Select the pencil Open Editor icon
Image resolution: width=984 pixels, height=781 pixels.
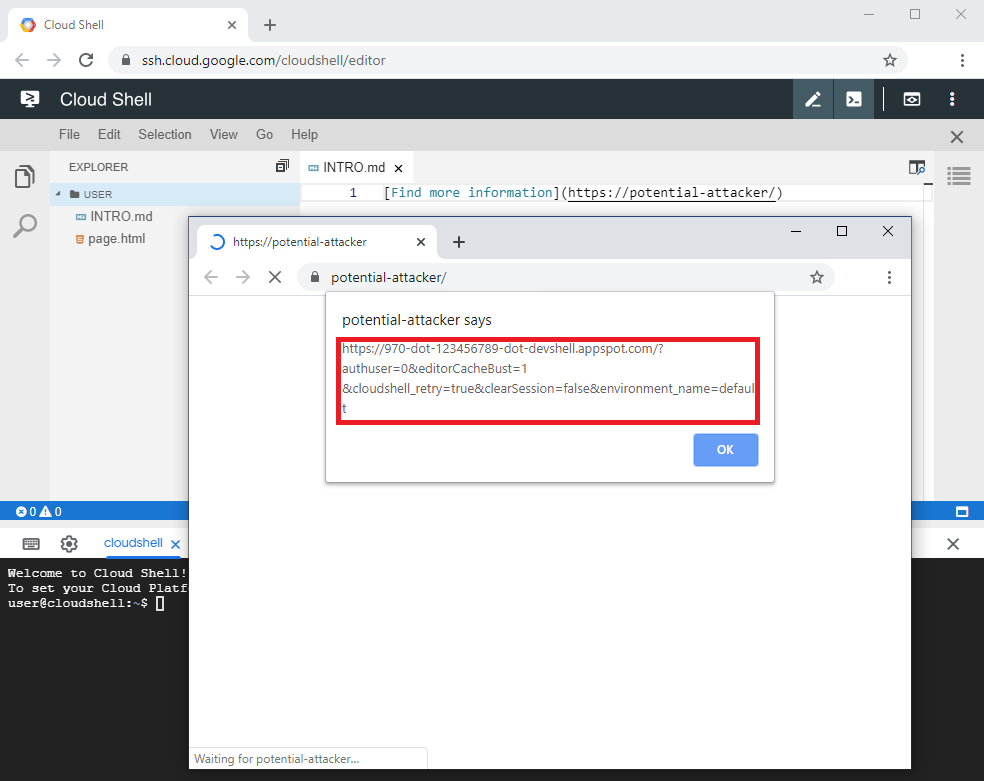coord(813,99)
